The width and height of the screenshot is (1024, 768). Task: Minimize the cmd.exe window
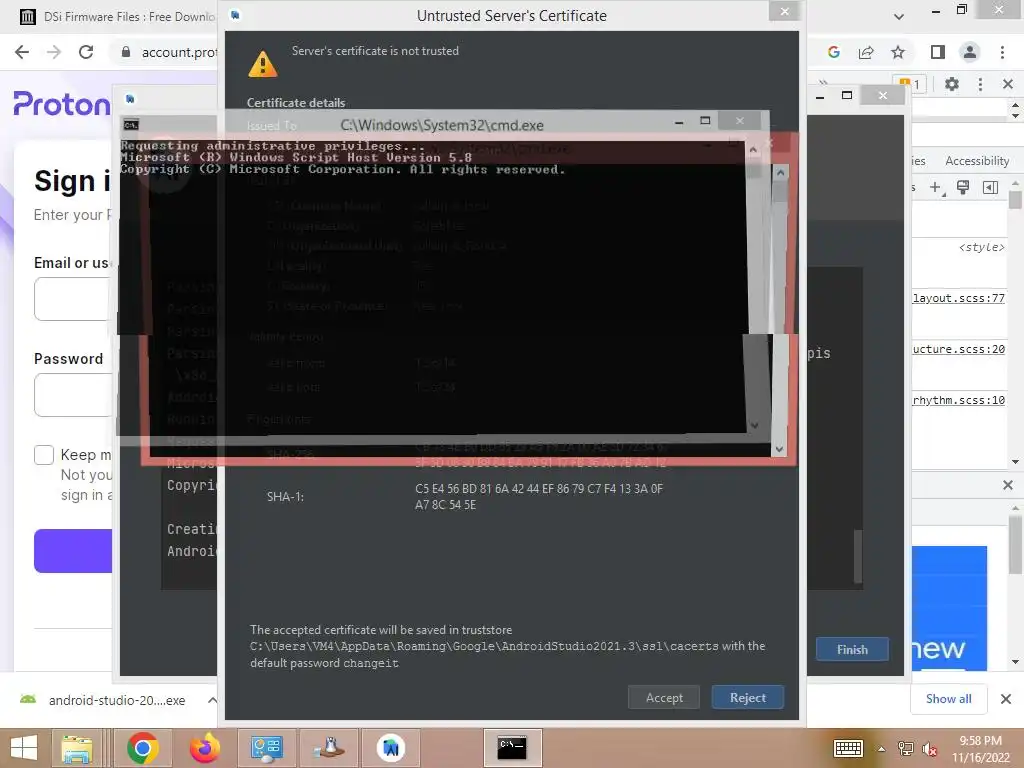(679, 121)
